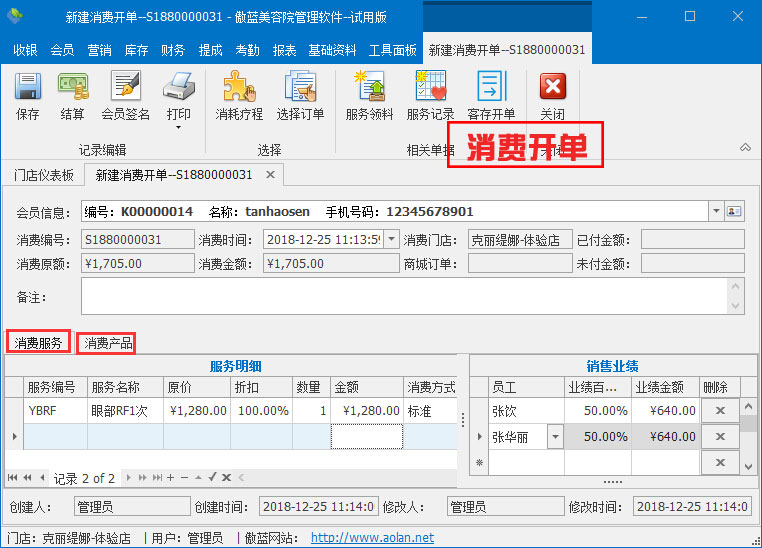
Task: Click the 保存 save icon
Action: click(x=27, y=88)
